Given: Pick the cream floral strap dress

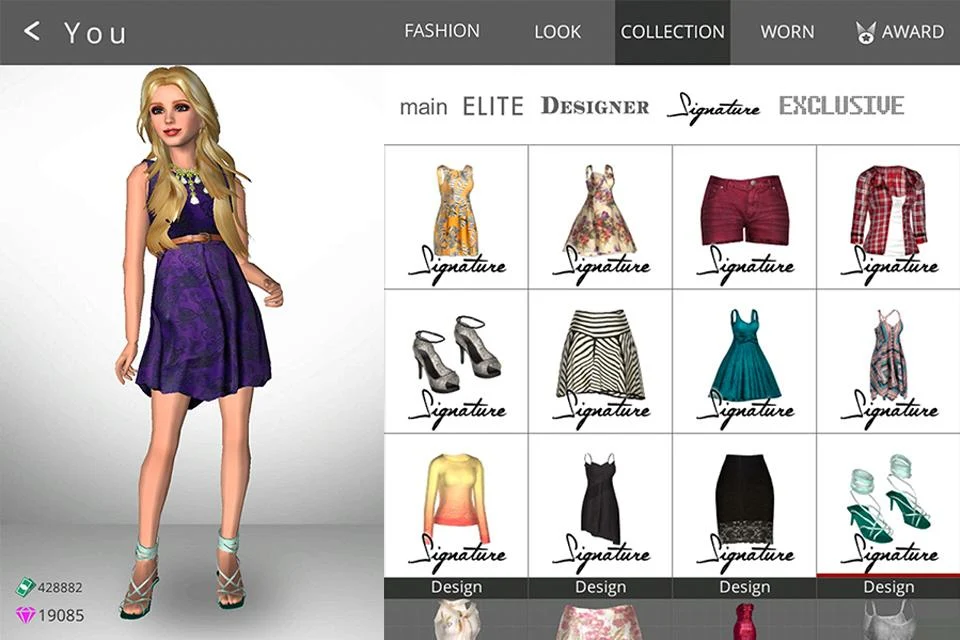Looking at the screenshot, I should tap(600, 217).
